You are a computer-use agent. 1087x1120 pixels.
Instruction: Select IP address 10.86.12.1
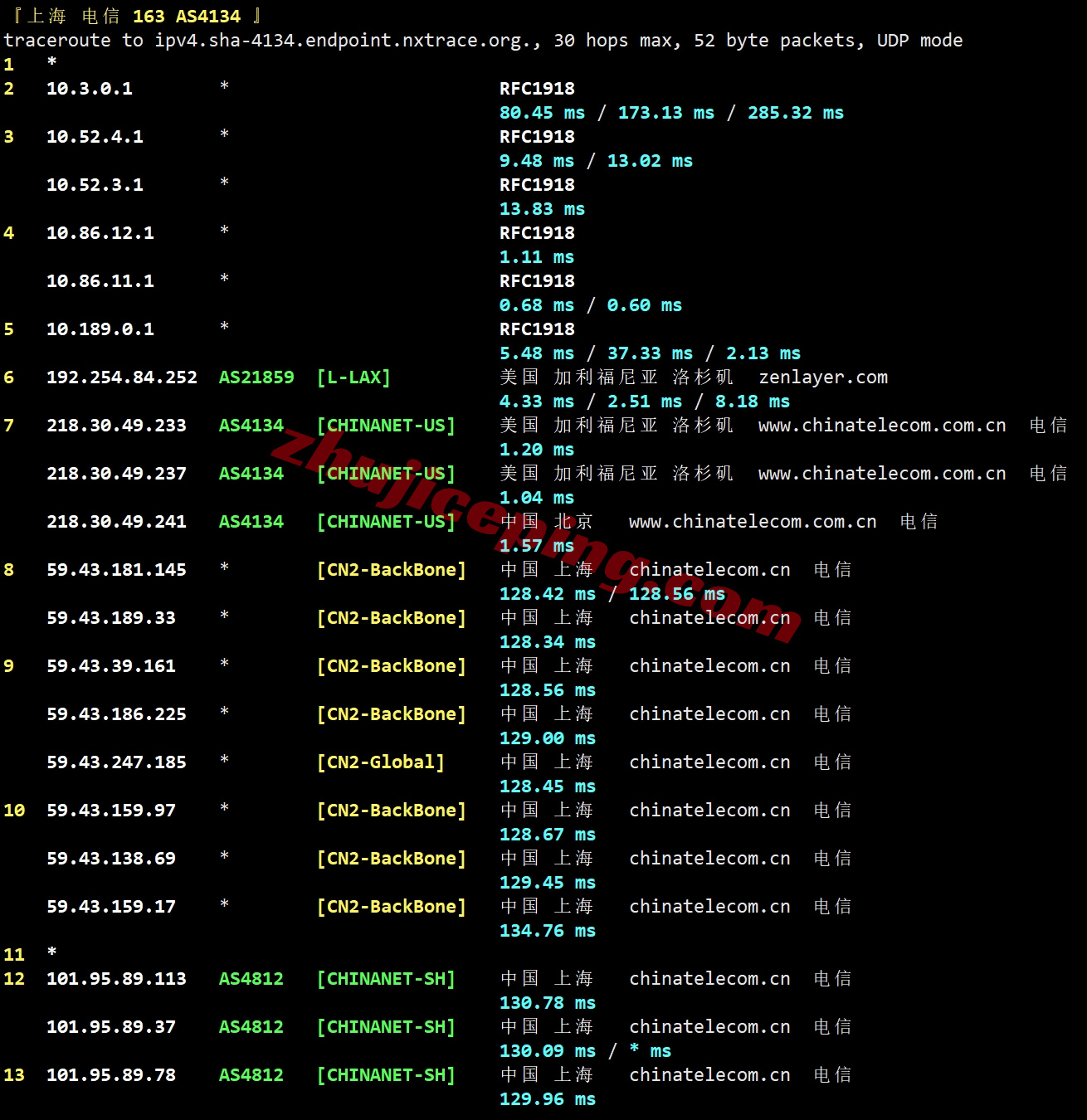100,233
